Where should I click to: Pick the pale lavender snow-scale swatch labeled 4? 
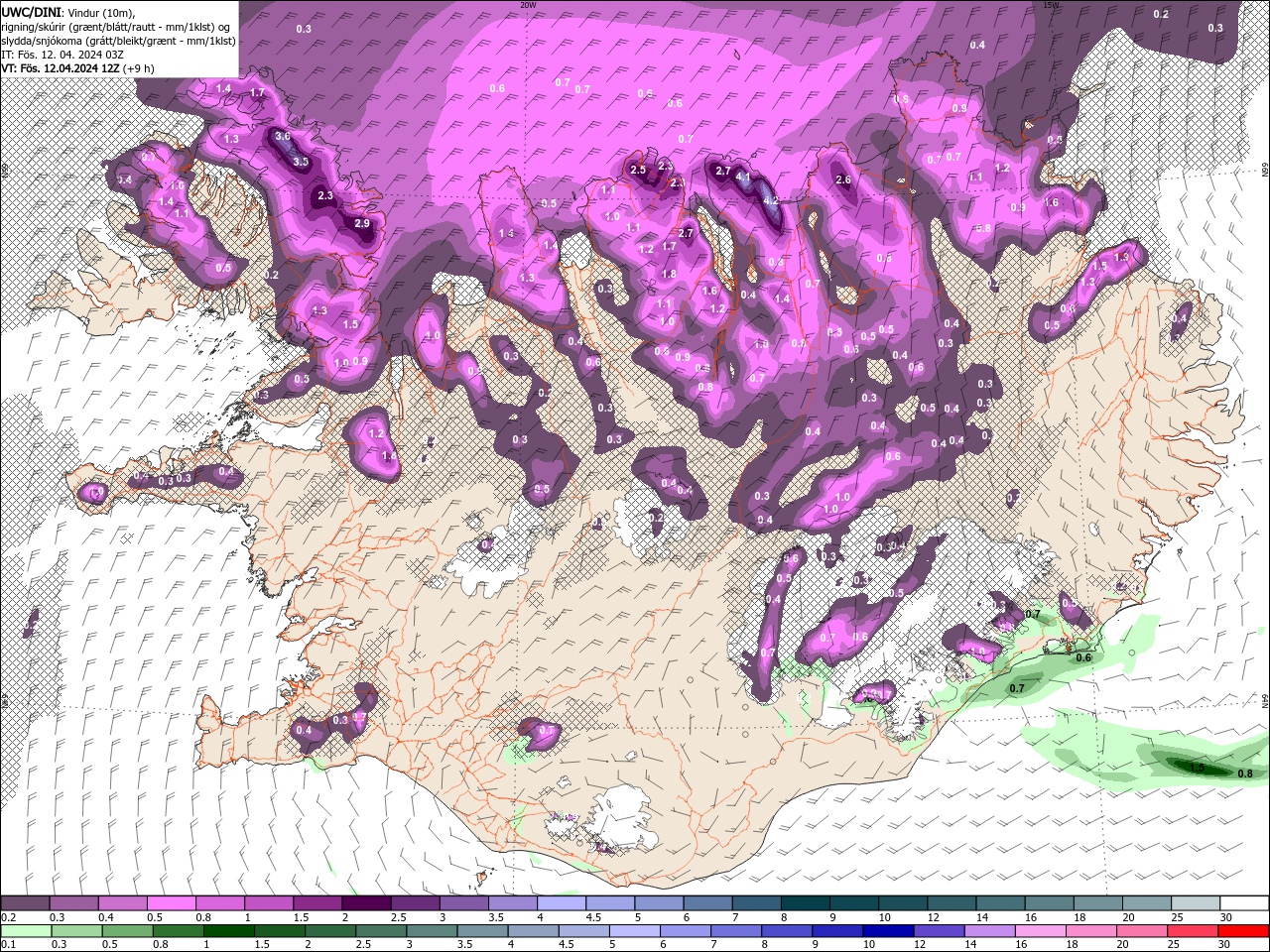[562, 903]
